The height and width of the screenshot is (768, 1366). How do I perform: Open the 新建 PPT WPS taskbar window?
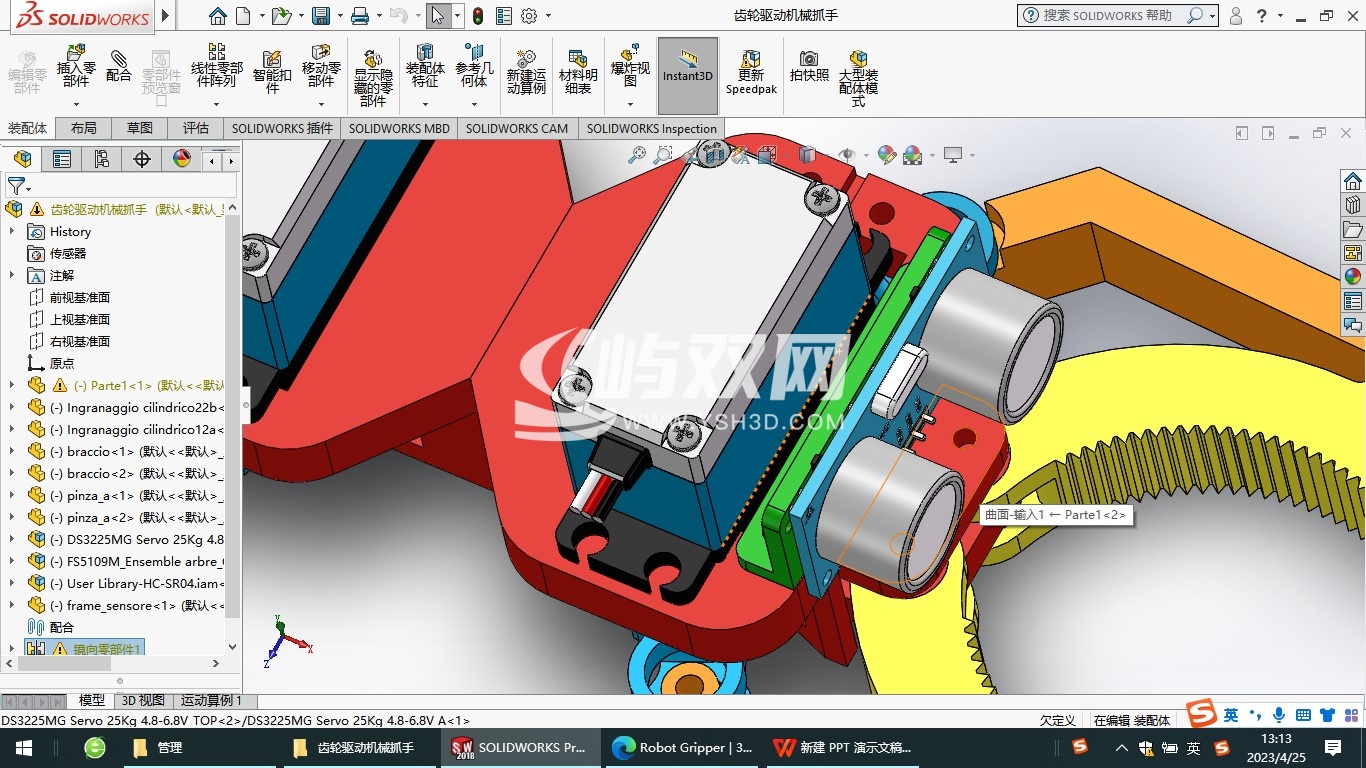point(843,747)
